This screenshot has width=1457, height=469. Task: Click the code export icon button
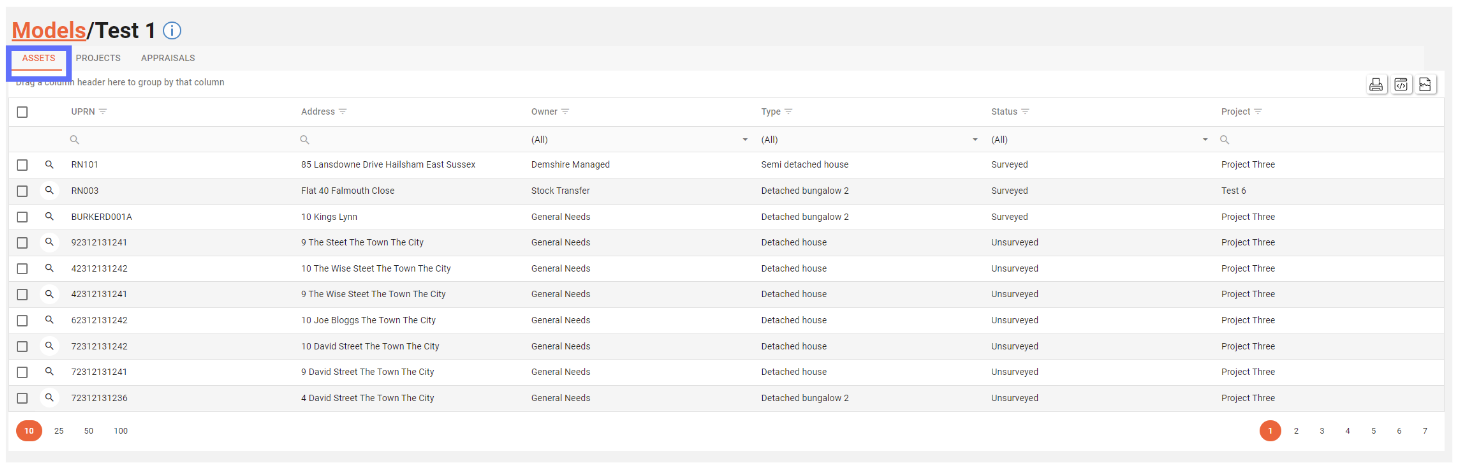click(x=1401, y=85)
